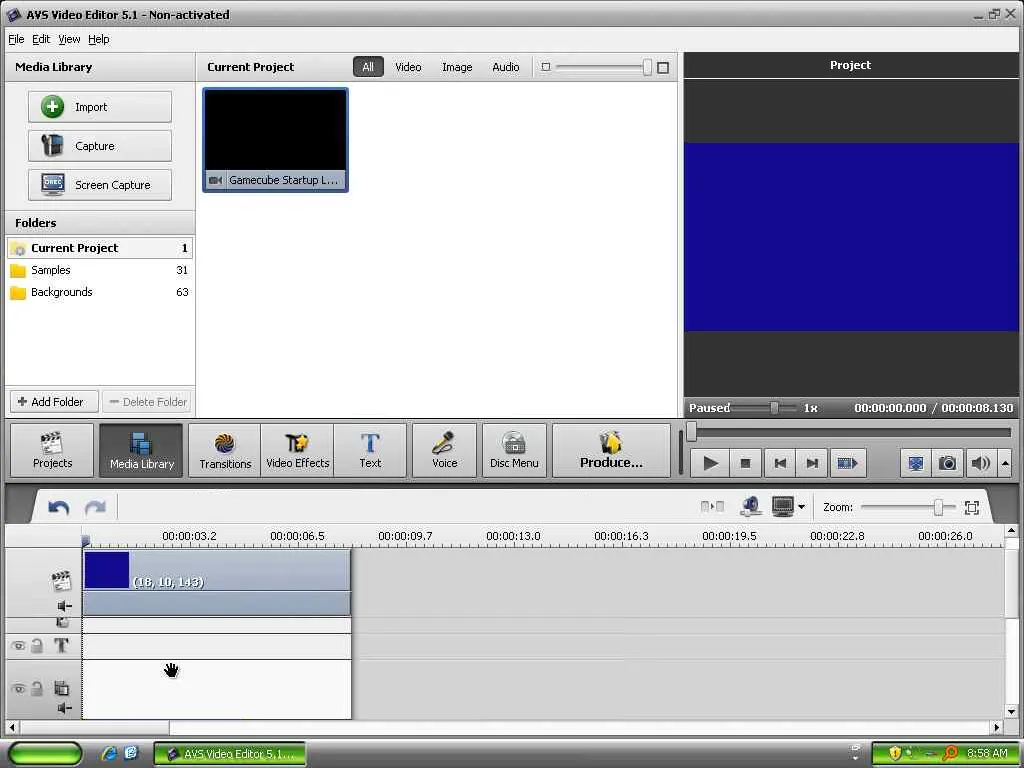
Task: Click the split/transition icon on timeline toolbar
Action: (x=712, y=507)
